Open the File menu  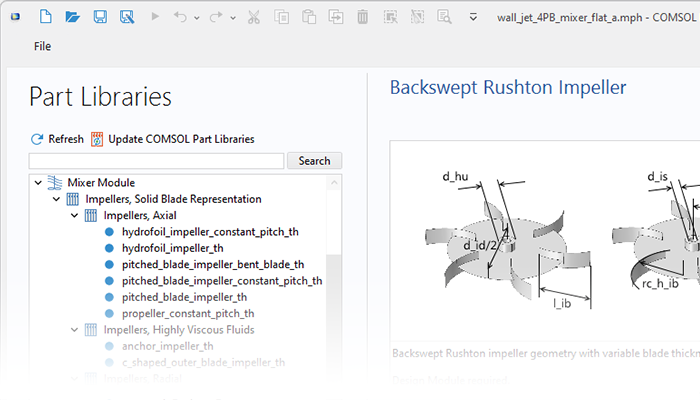42,46
